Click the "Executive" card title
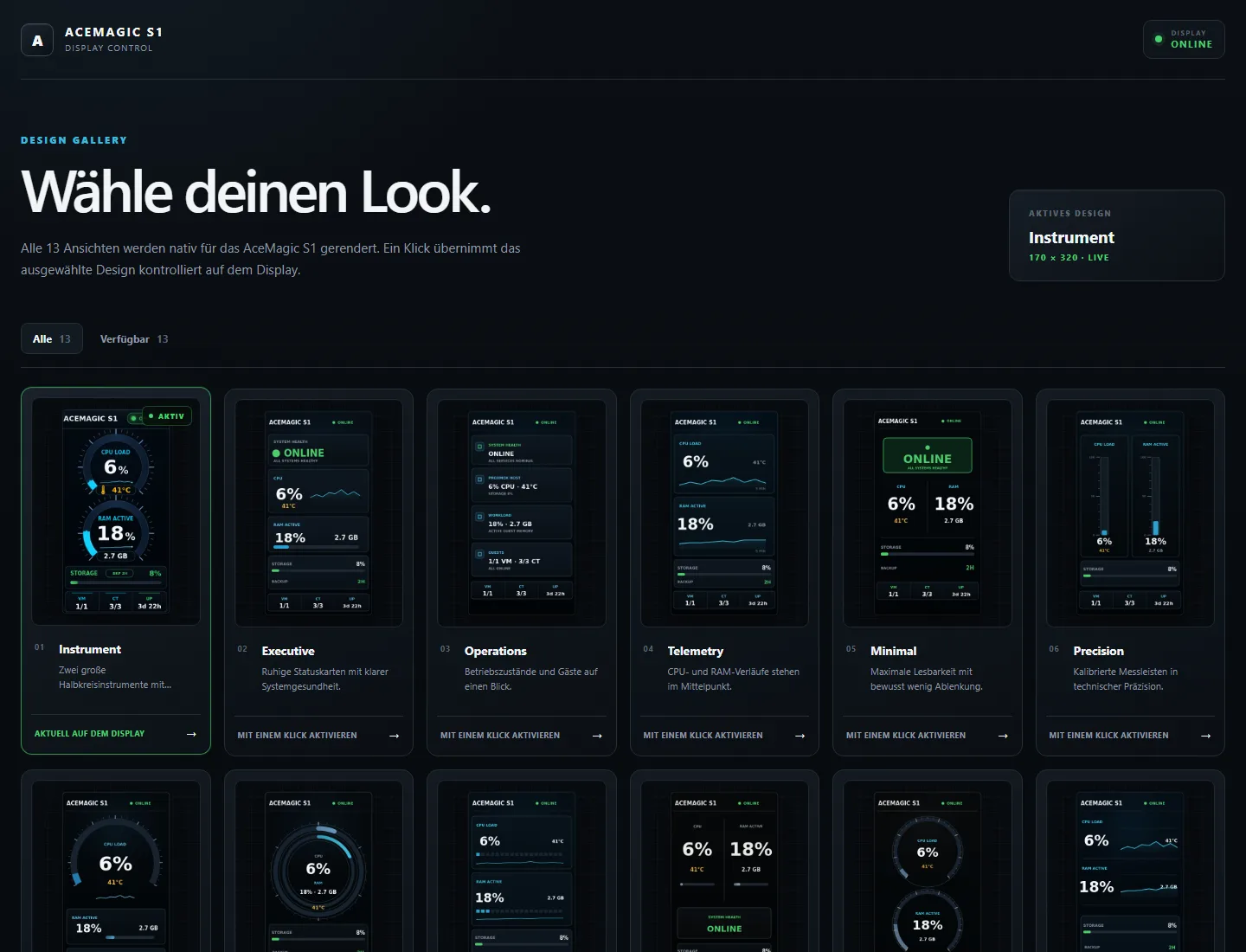Viewport: 1246px width, 952px height. click(x=288, y=651)
